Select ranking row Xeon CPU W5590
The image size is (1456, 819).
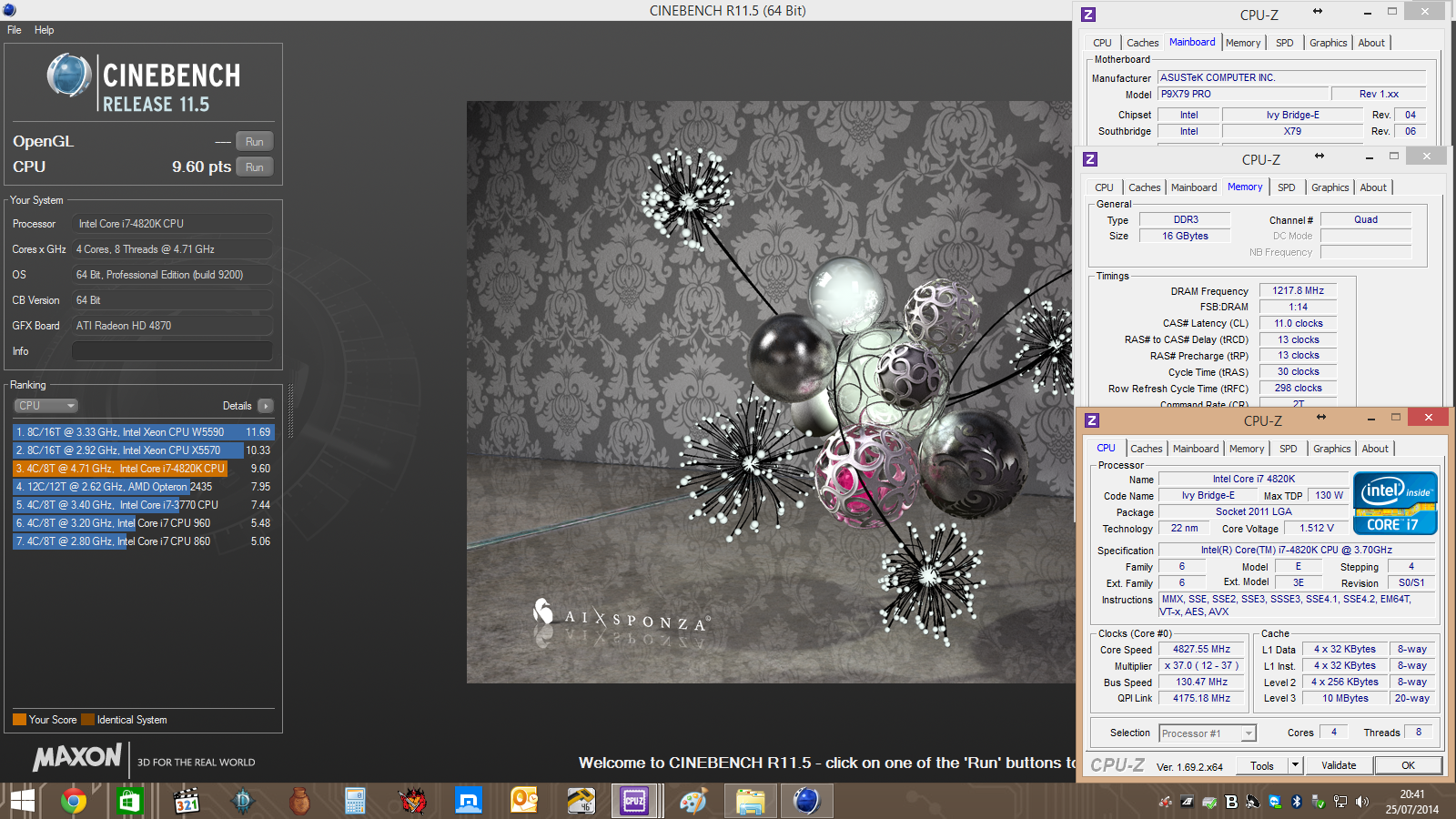144,432
